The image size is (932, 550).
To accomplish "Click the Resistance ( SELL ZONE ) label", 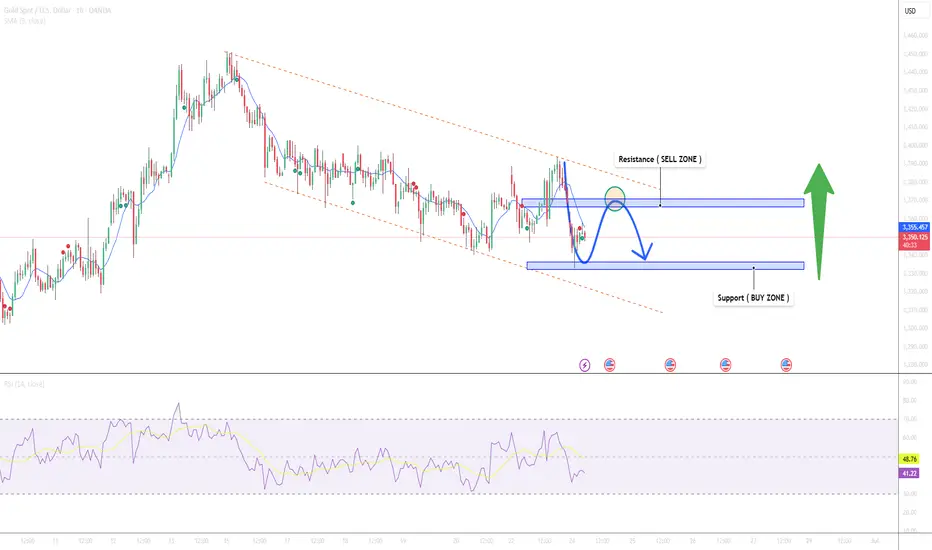I will (660, 159).
